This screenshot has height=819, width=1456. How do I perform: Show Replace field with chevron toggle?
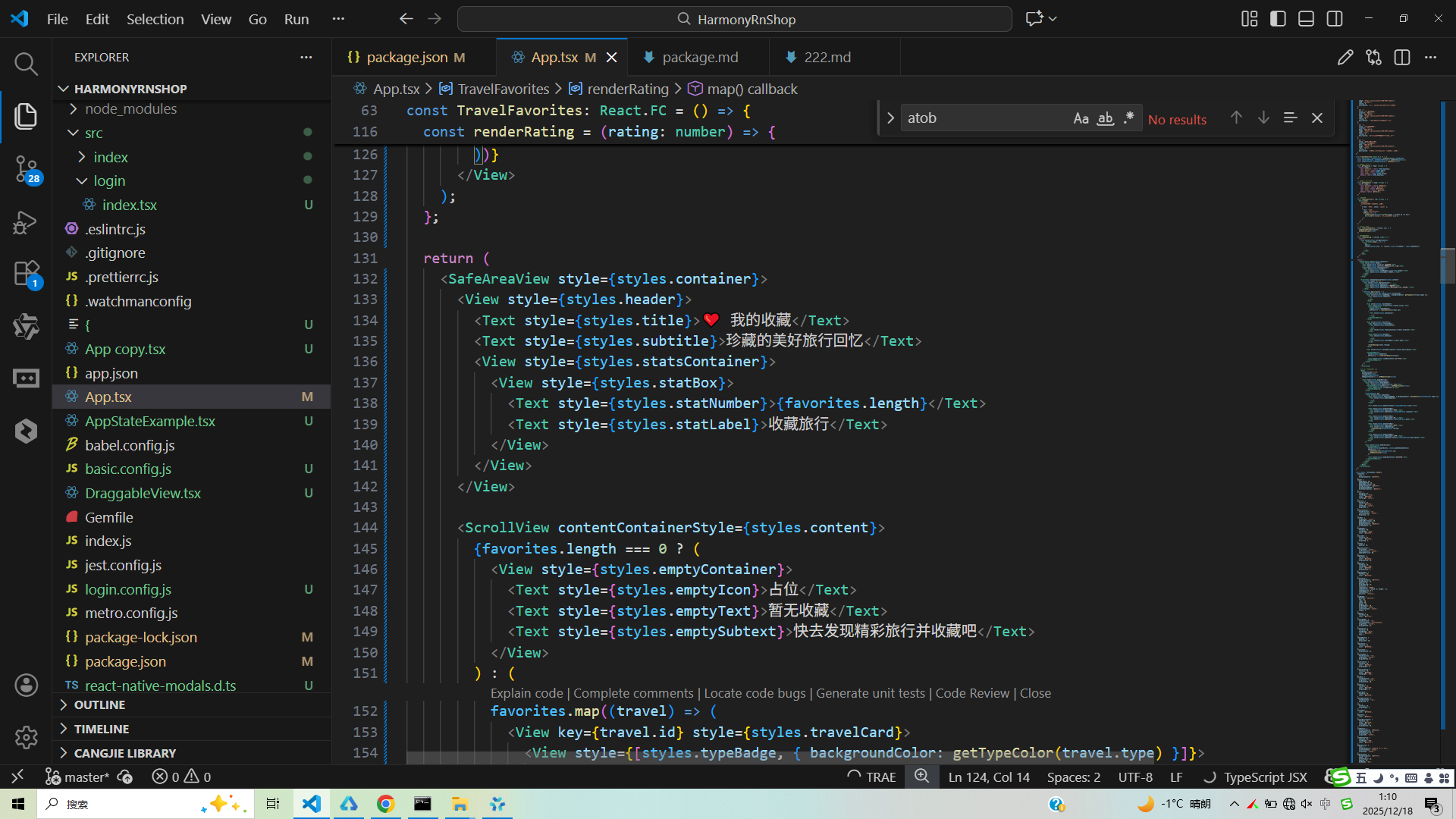890,118
